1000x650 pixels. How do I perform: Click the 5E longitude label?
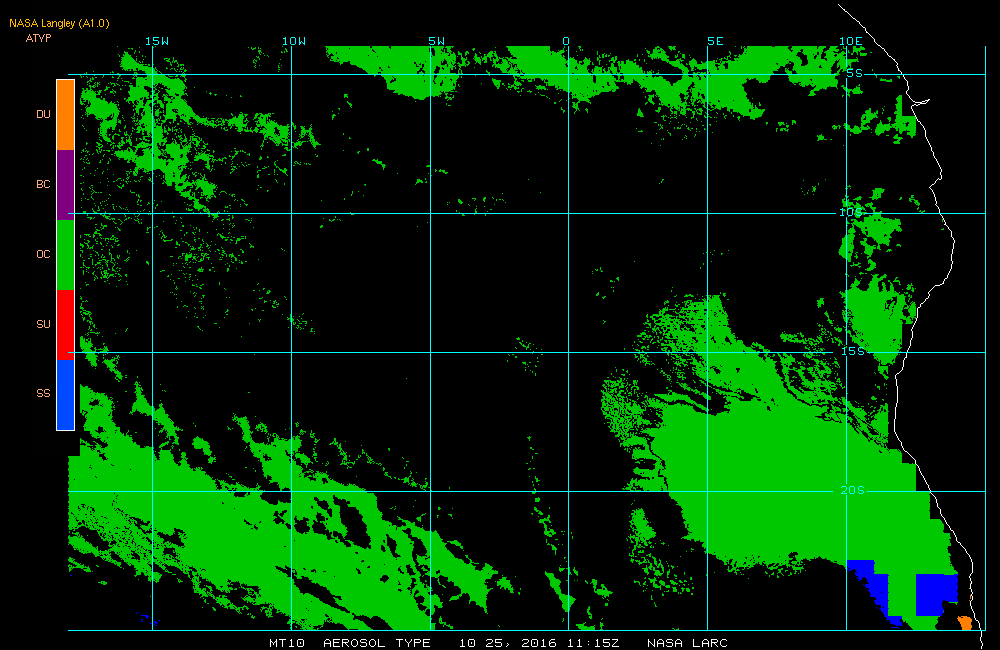click(x=716, y=41)
